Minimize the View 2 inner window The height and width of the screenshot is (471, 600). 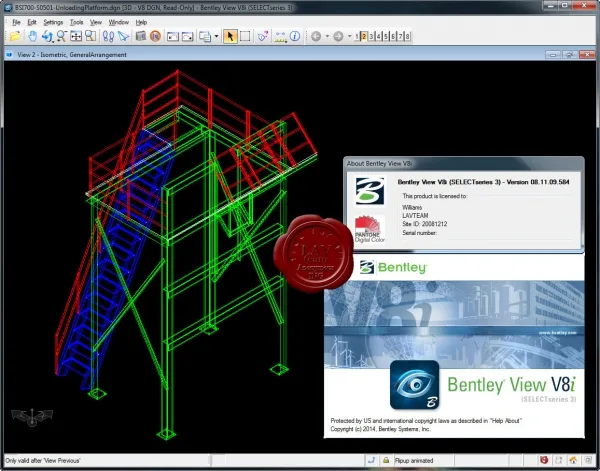553,55
